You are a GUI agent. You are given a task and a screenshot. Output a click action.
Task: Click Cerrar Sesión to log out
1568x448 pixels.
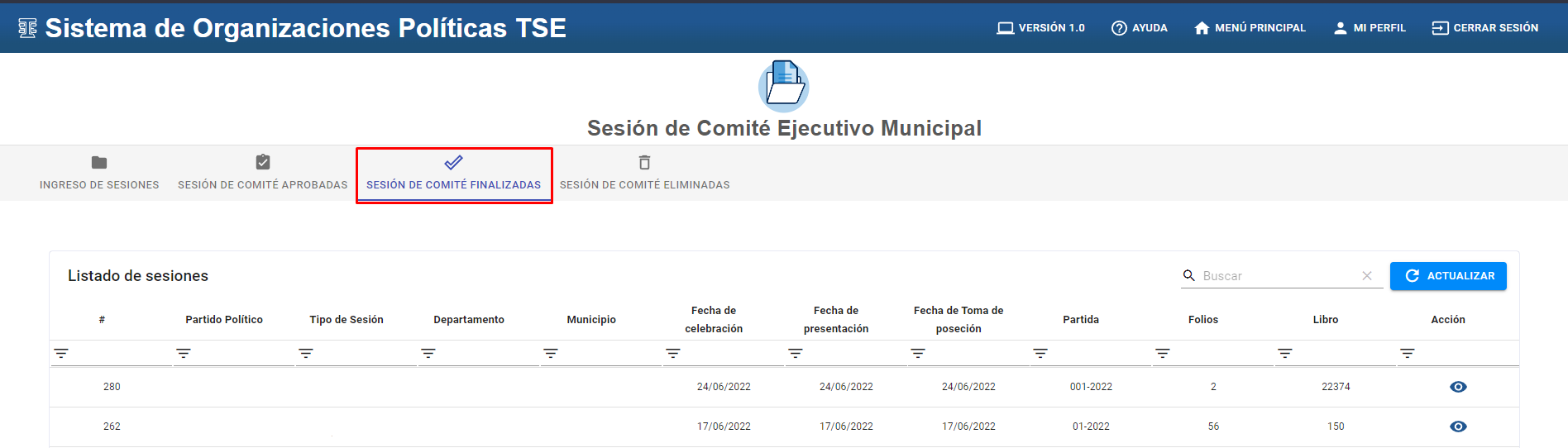pyautogui.click(x=1484, y=28)
